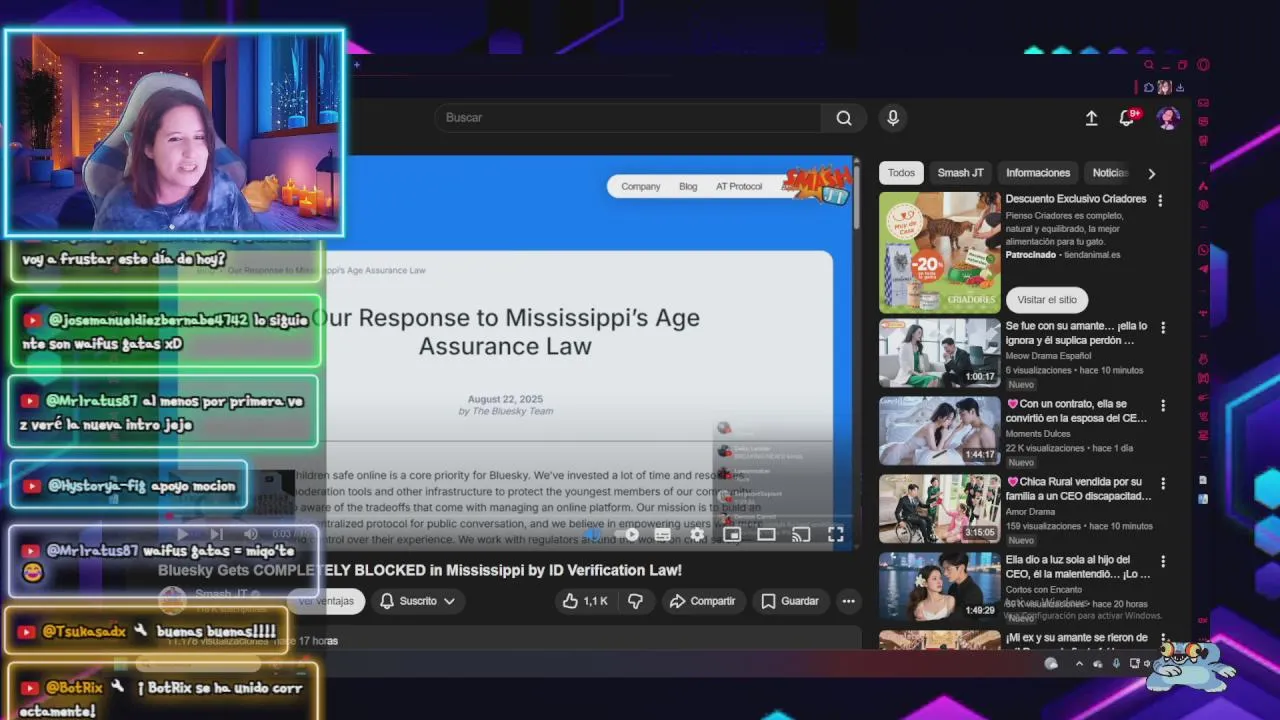Click AT Protocol link in Bluesky header

pos(739,186)
